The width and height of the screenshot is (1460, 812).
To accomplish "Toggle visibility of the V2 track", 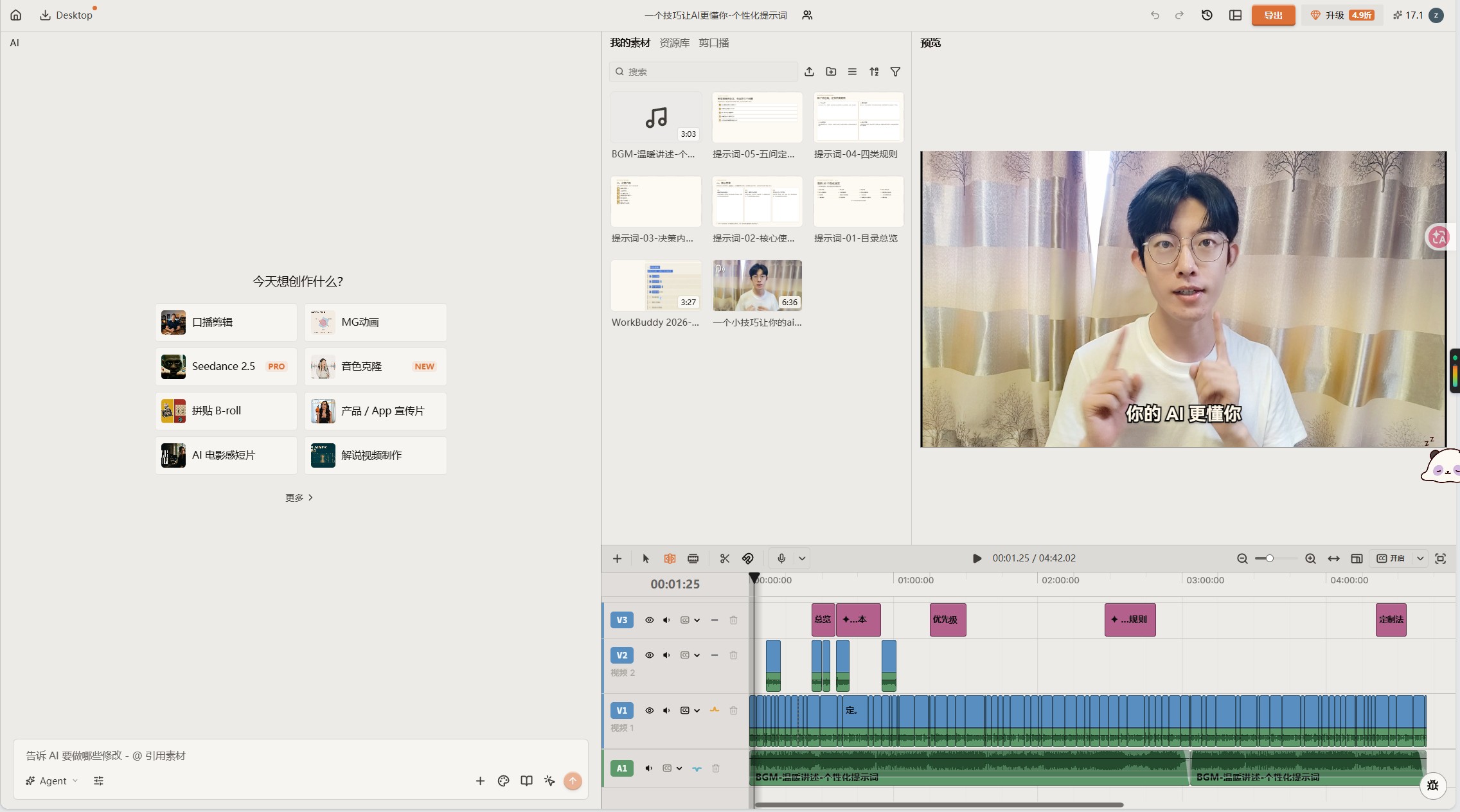I will tap(649, 655).
